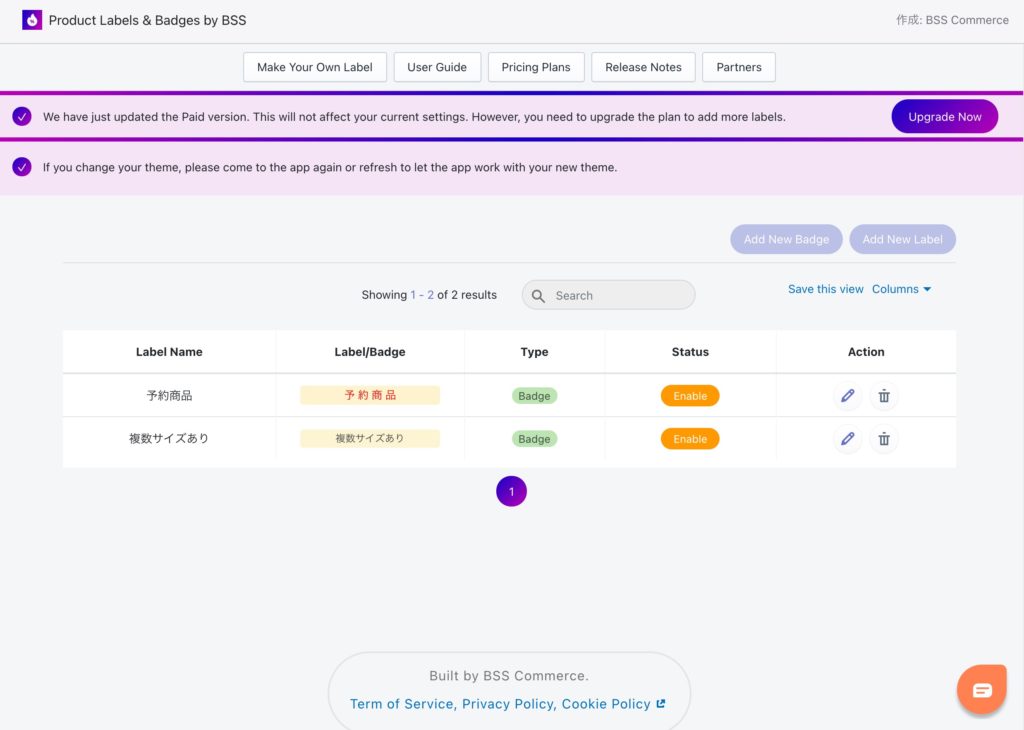Screen dimensions: 1024x730
Task: Toggle Enable status for 複数サイズあり
Action: pyautogui.click(x=690, y=439)
